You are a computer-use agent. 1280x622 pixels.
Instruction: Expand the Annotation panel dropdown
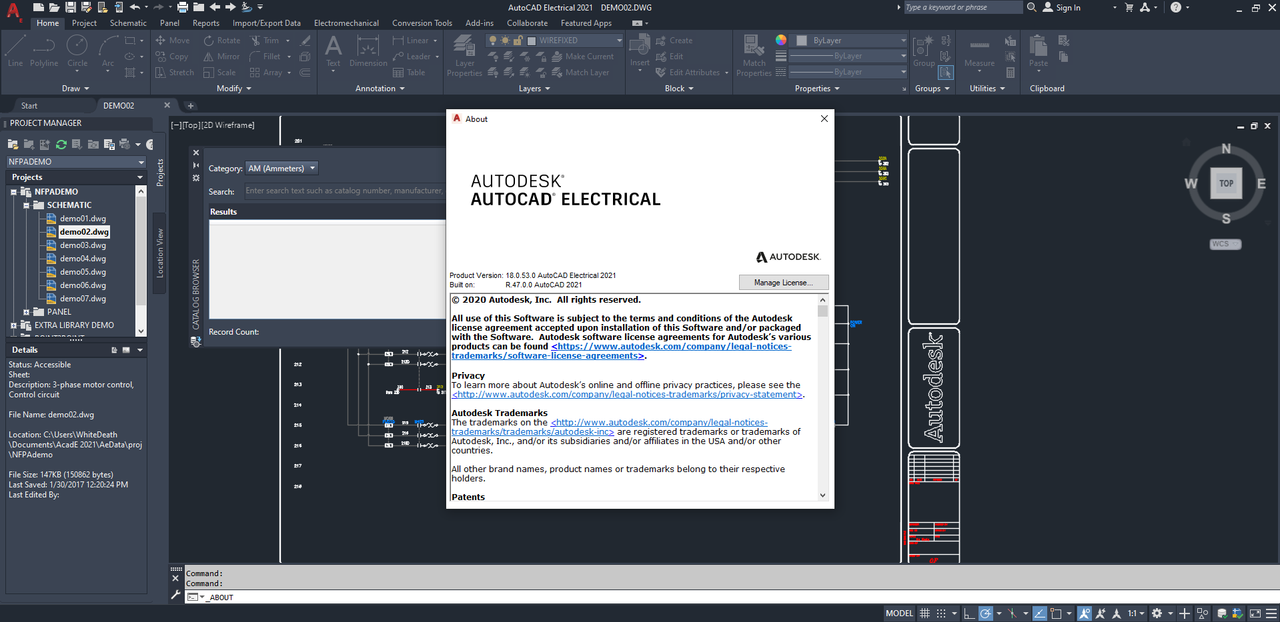click(x=381, y=88)
